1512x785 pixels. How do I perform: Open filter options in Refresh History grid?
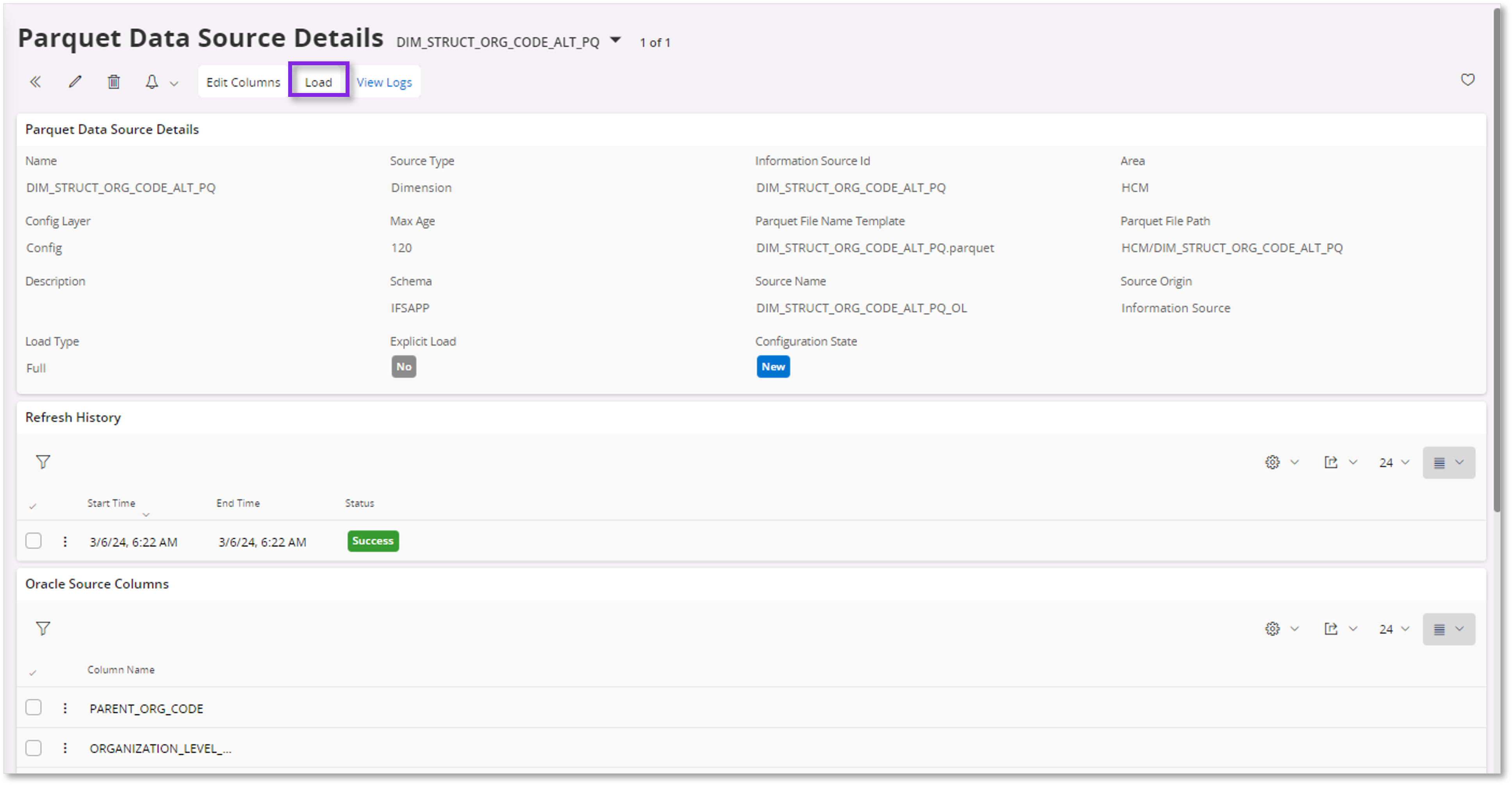click(43, 462)
